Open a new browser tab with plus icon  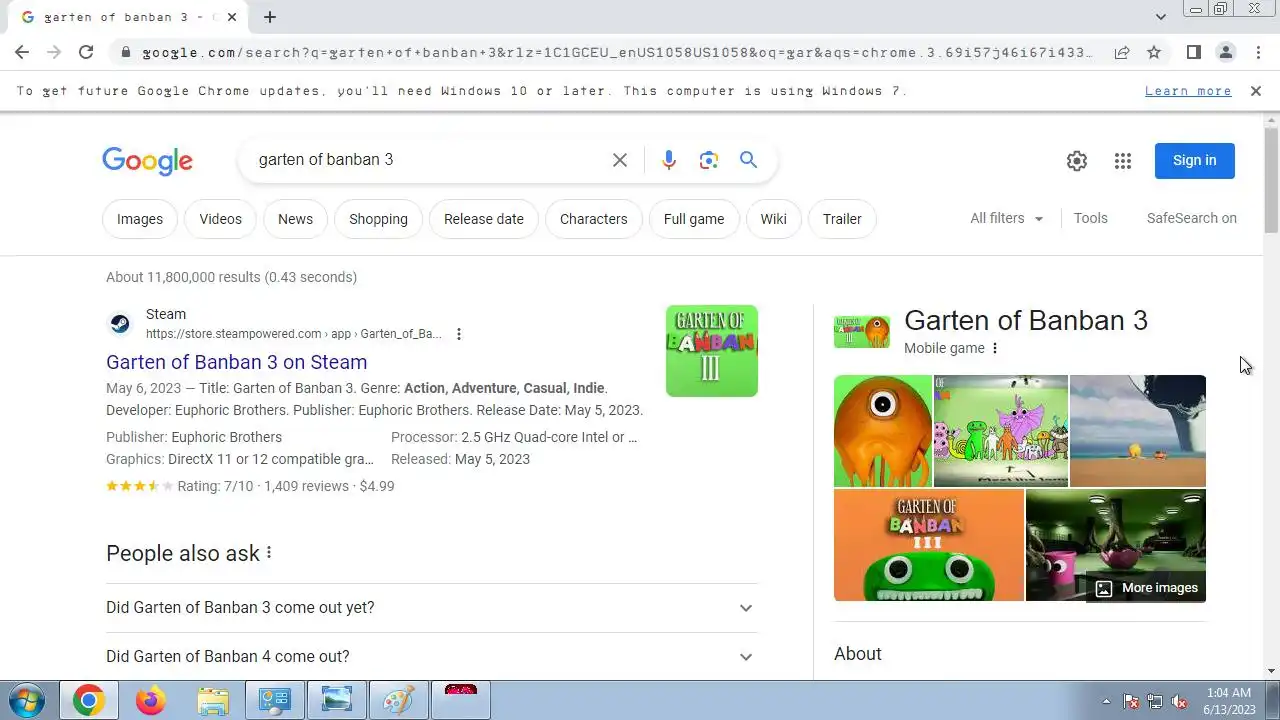(x=270, y=17)
